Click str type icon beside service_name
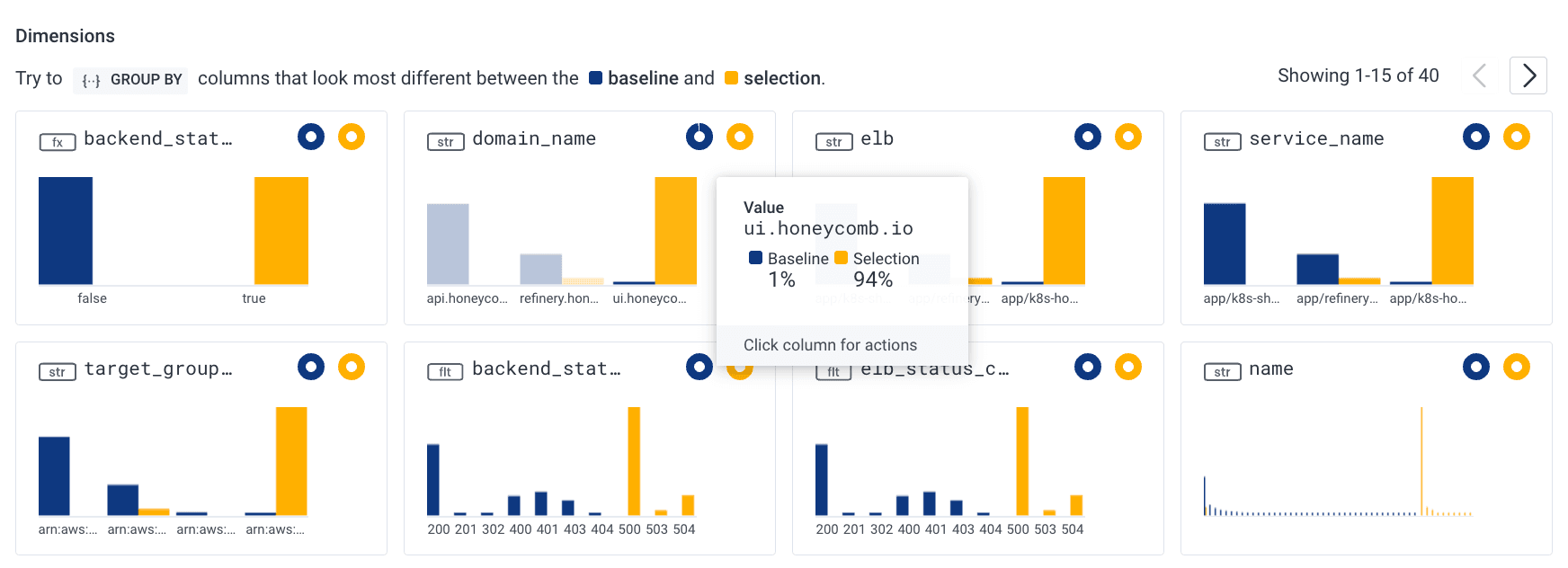Viewport: 1568px width, 568px height. point(1222,141)
